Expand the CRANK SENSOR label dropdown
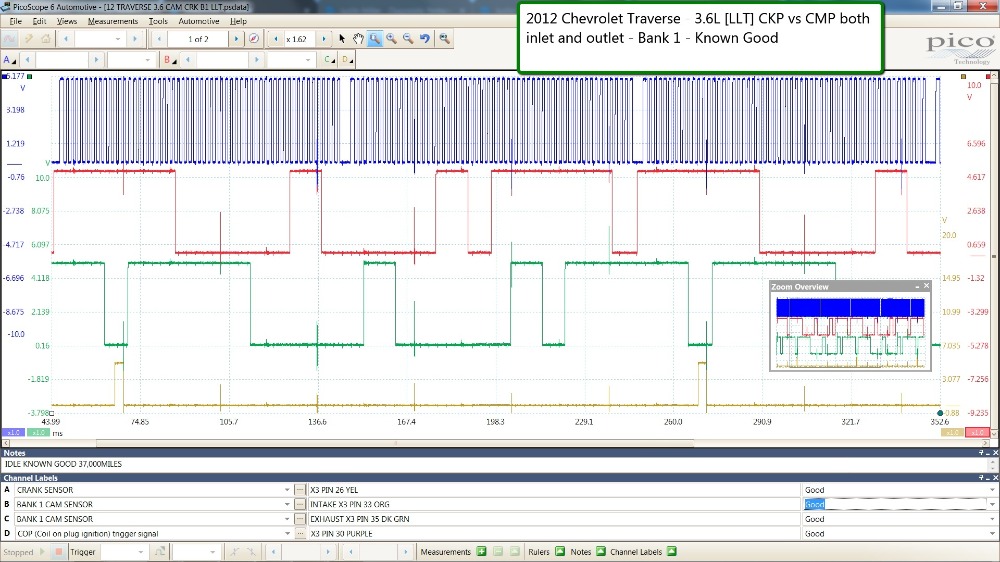The width and height of the screenshot is (1000, 562). pos(285,490)
